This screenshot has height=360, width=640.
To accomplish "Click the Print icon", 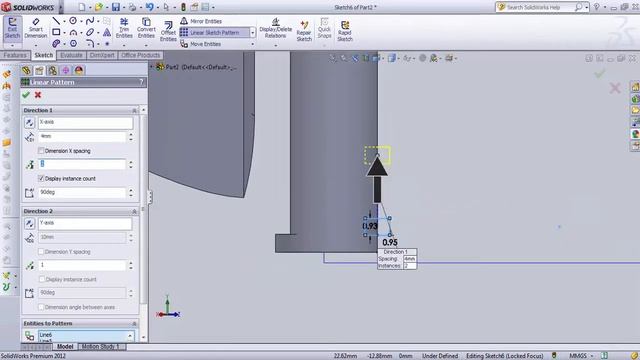I will (x=132, y=7).
